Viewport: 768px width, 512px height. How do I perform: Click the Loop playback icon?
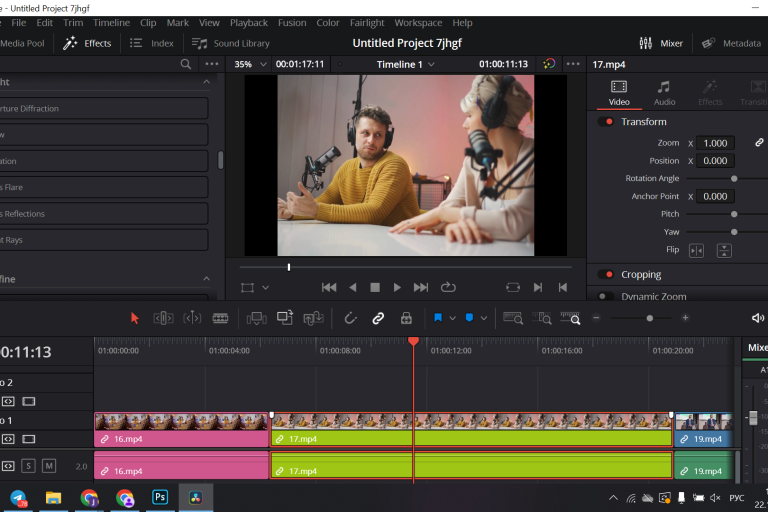[448, 287]
